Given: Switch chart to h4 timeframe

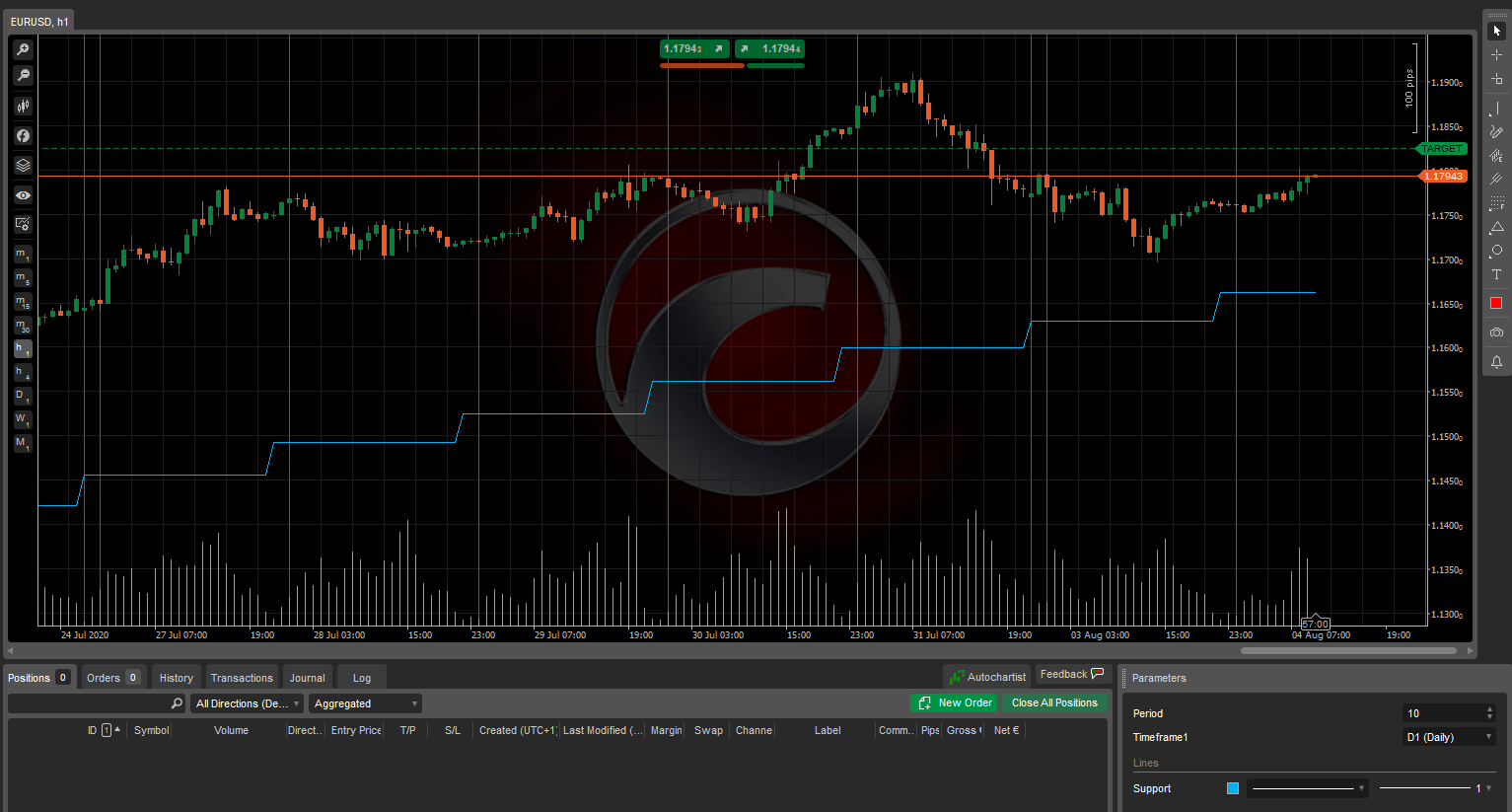Looking at the screenshot, I should (23, 372).
